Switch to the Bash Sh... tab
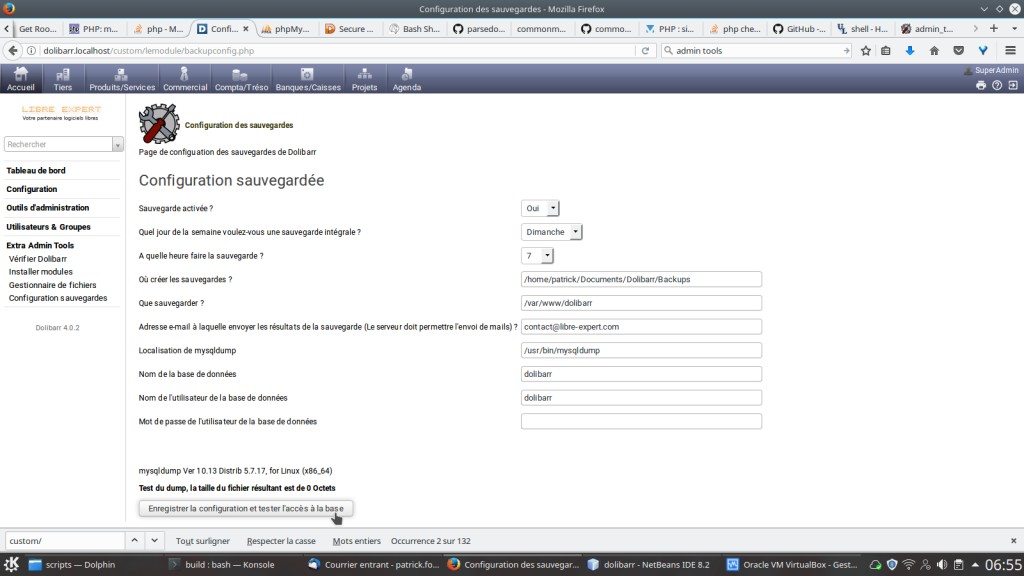Image resolution: width=1024 pixels, height=576 pixels. click(414, 29)
